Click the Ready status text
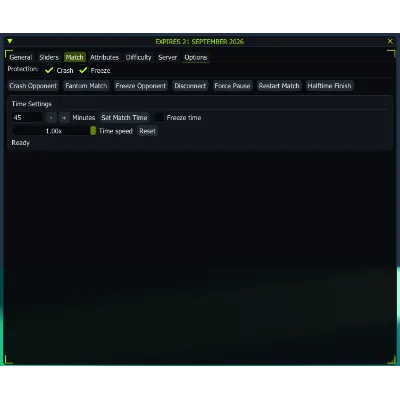This screenshot has height=400, width=400. click(x=21, y=143)
